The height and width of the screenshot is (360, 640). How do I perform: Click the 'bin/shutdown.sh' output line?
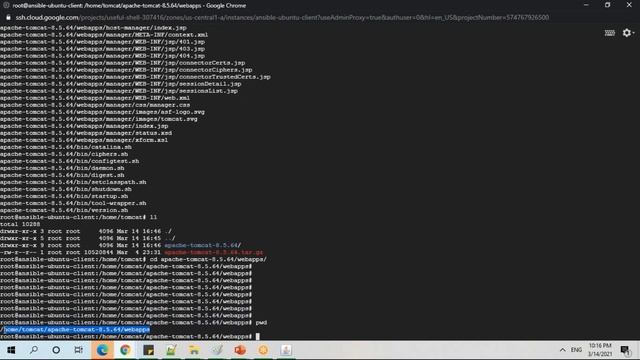pyautogui.click(x=66, y=189)
